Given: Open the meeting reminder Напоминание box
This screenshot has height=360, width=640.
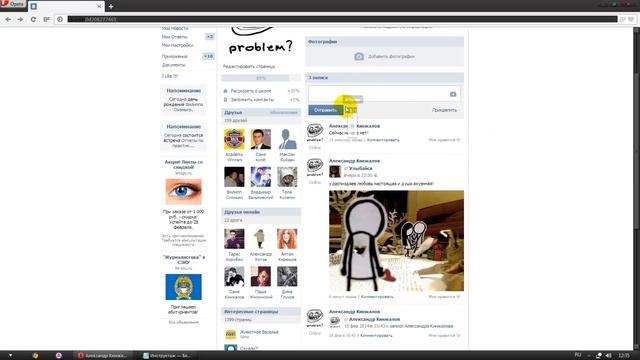Looking at the screenshot, I should [183, 136].
